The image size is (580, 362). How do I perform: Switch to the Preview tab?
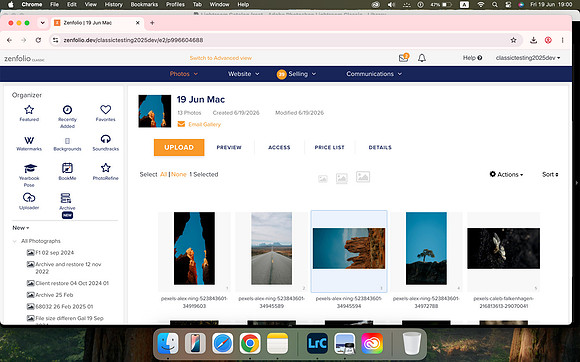pyautogui.click(x=229, y=147)
